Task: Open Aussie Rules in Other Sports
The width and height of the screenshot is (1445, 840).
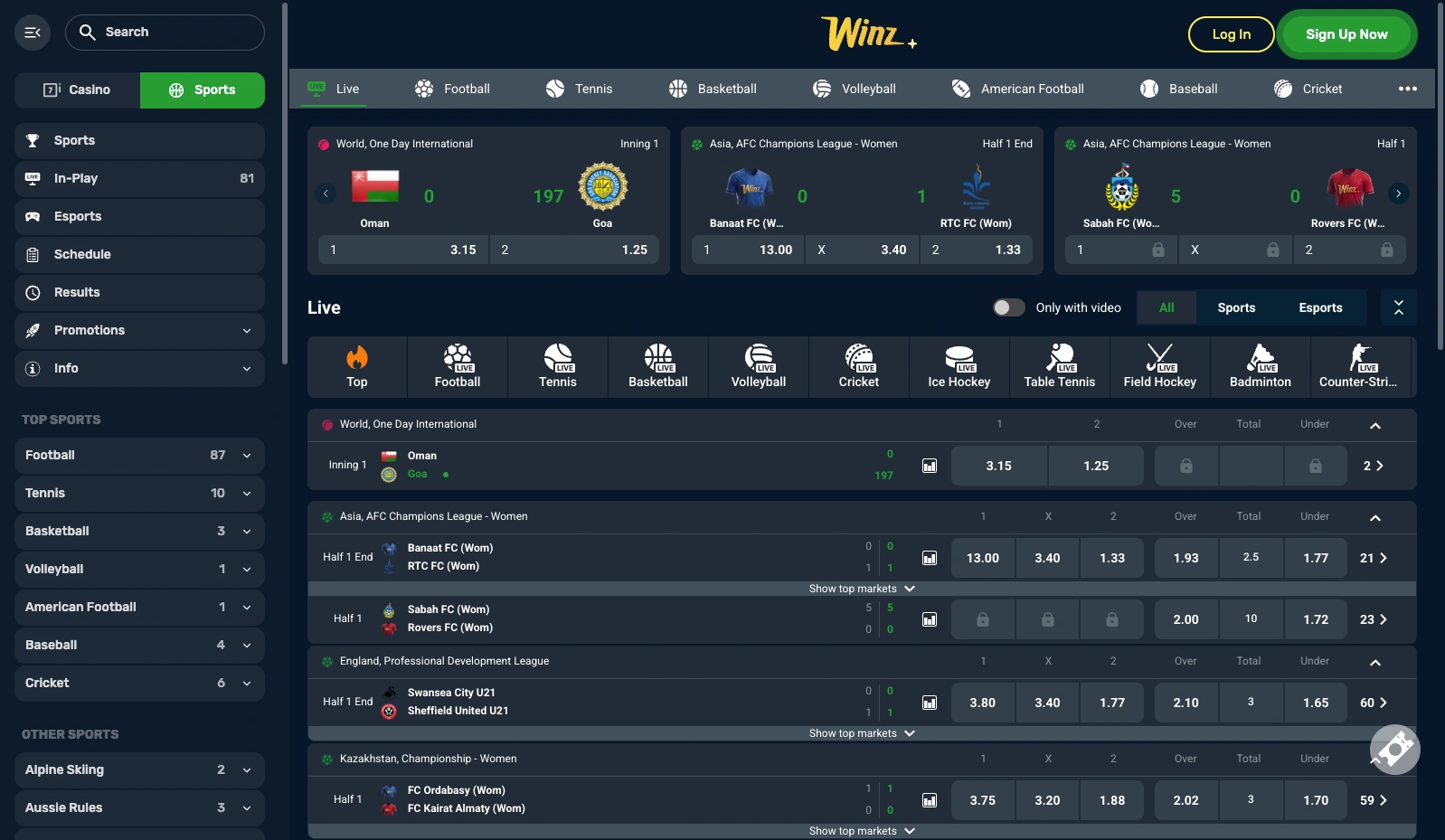Action: coord(139,807)
